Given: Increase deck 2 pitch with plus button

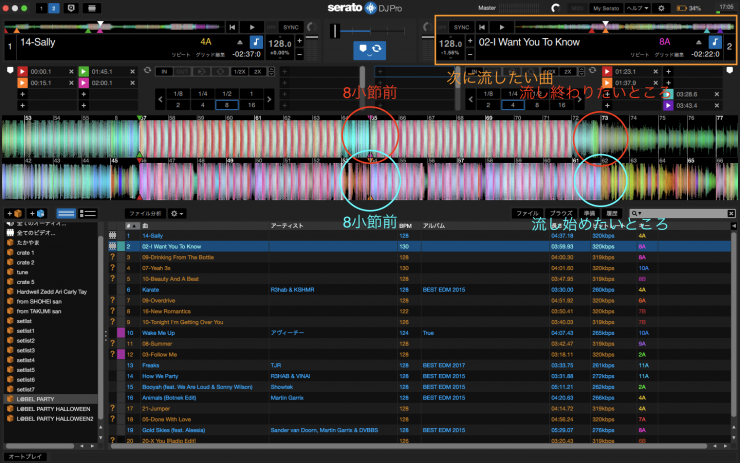Looking at the screenshot, I should pyautogui.click(x=470, y=41).
